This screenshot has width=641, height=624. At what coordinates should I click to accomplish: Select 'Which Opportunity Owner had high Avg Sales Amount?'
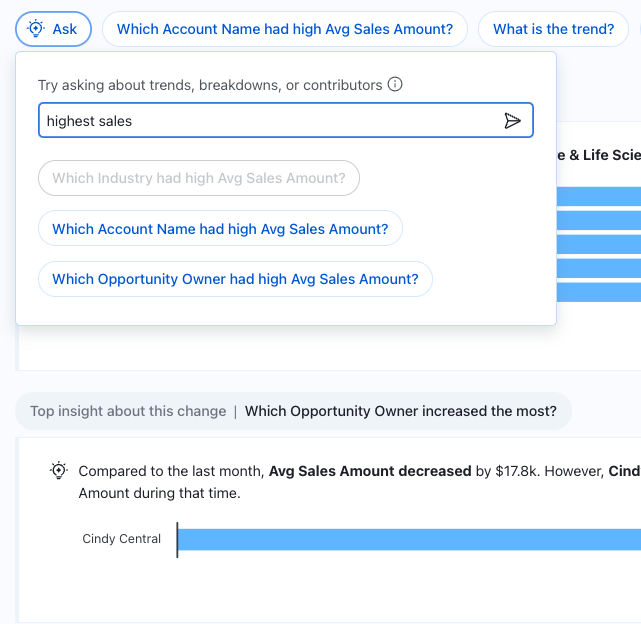(x=235, y=279)
